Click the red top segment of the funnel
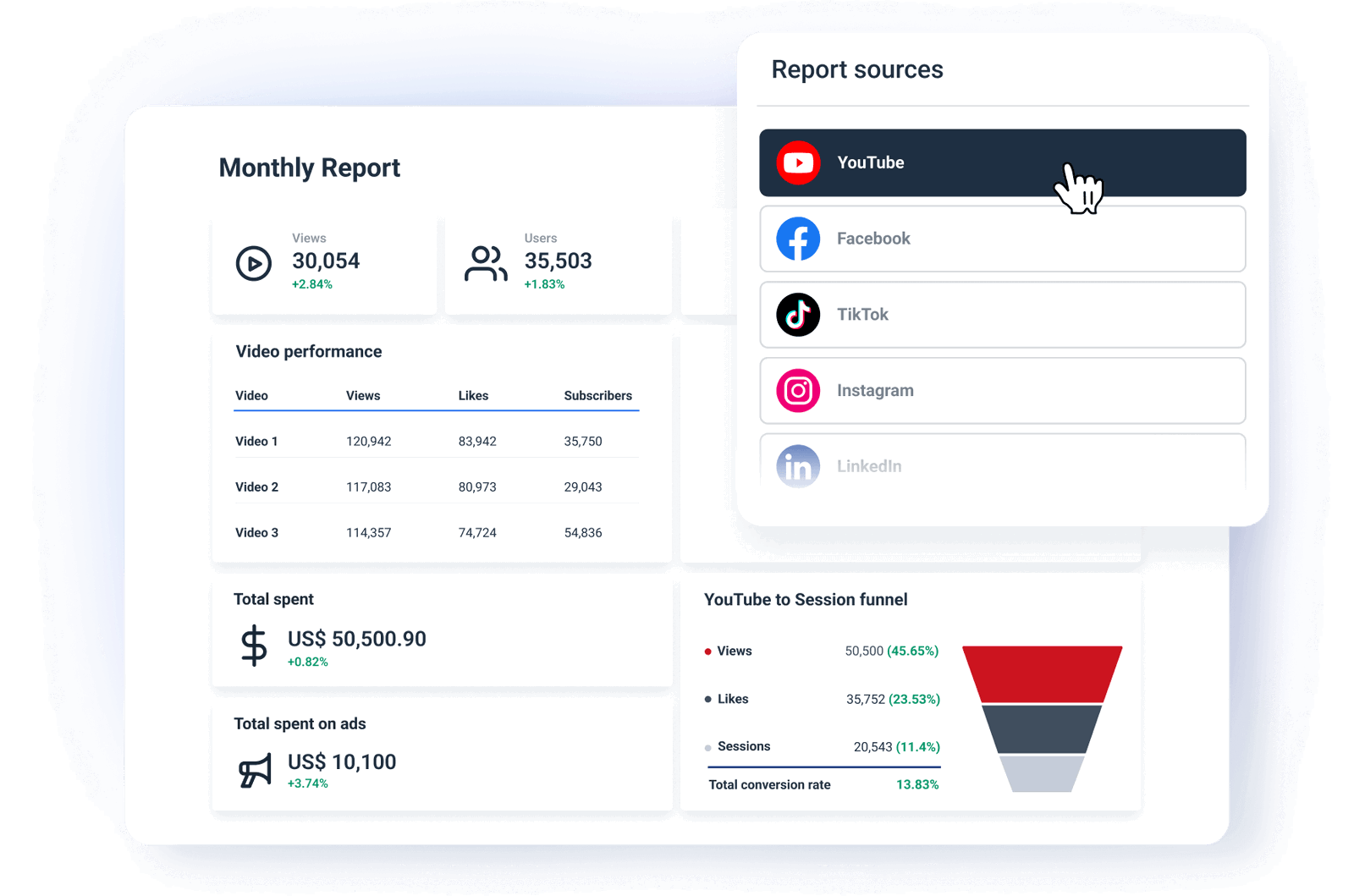The width and height of the screenshot is (1354, 896). coord(1041,673)
